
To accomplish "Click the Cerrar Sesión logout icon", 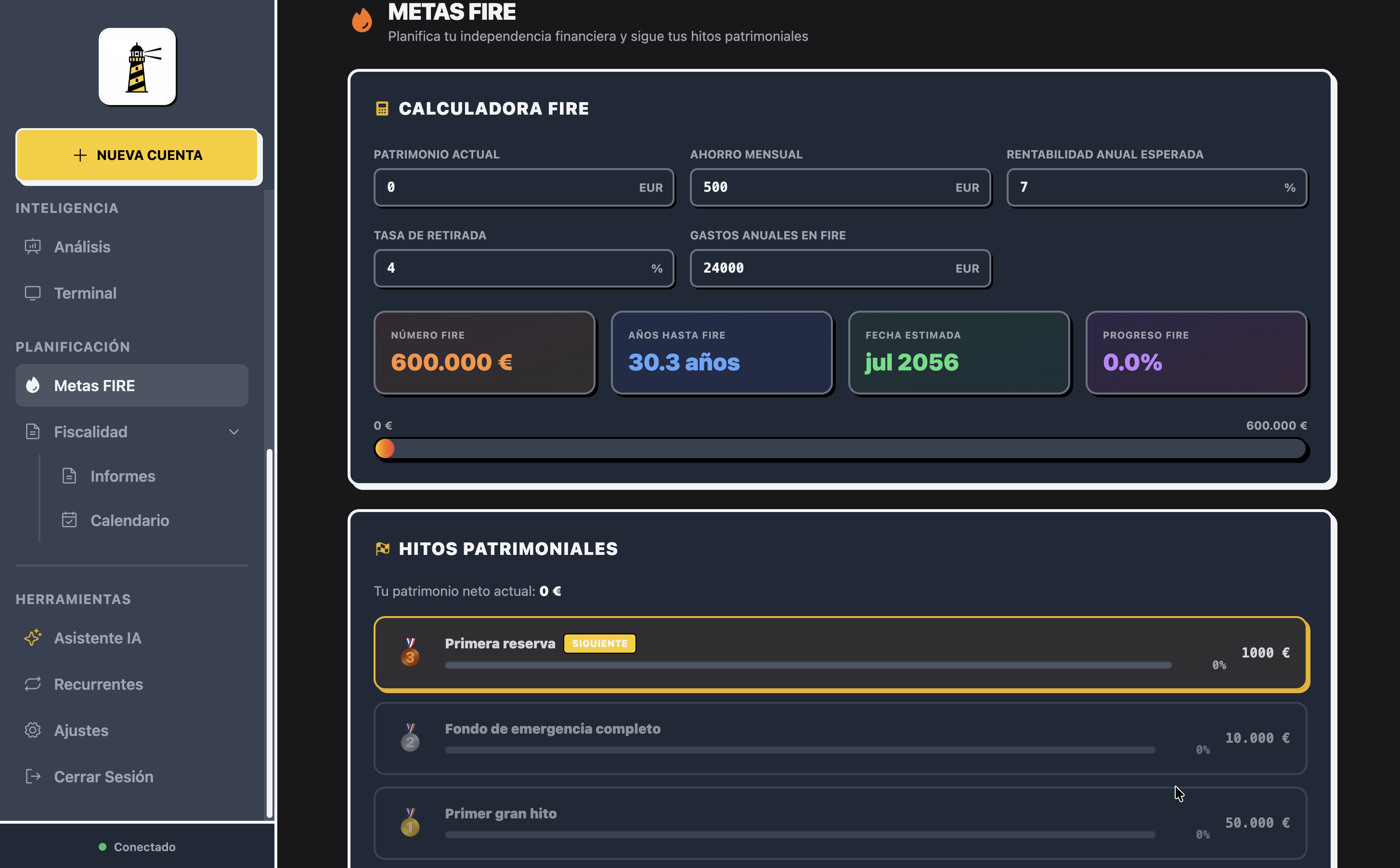I will 33,776.
